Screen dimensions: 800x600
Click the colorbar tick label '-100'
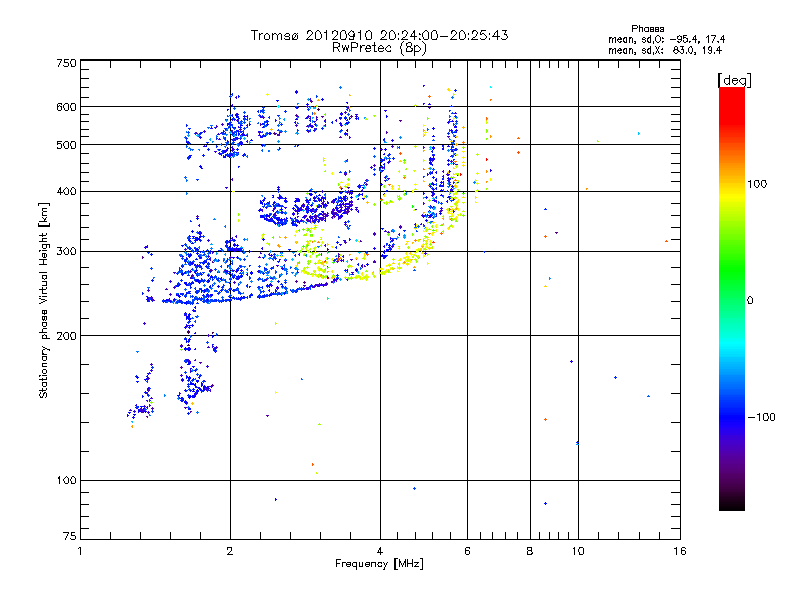tap(762, 417)
